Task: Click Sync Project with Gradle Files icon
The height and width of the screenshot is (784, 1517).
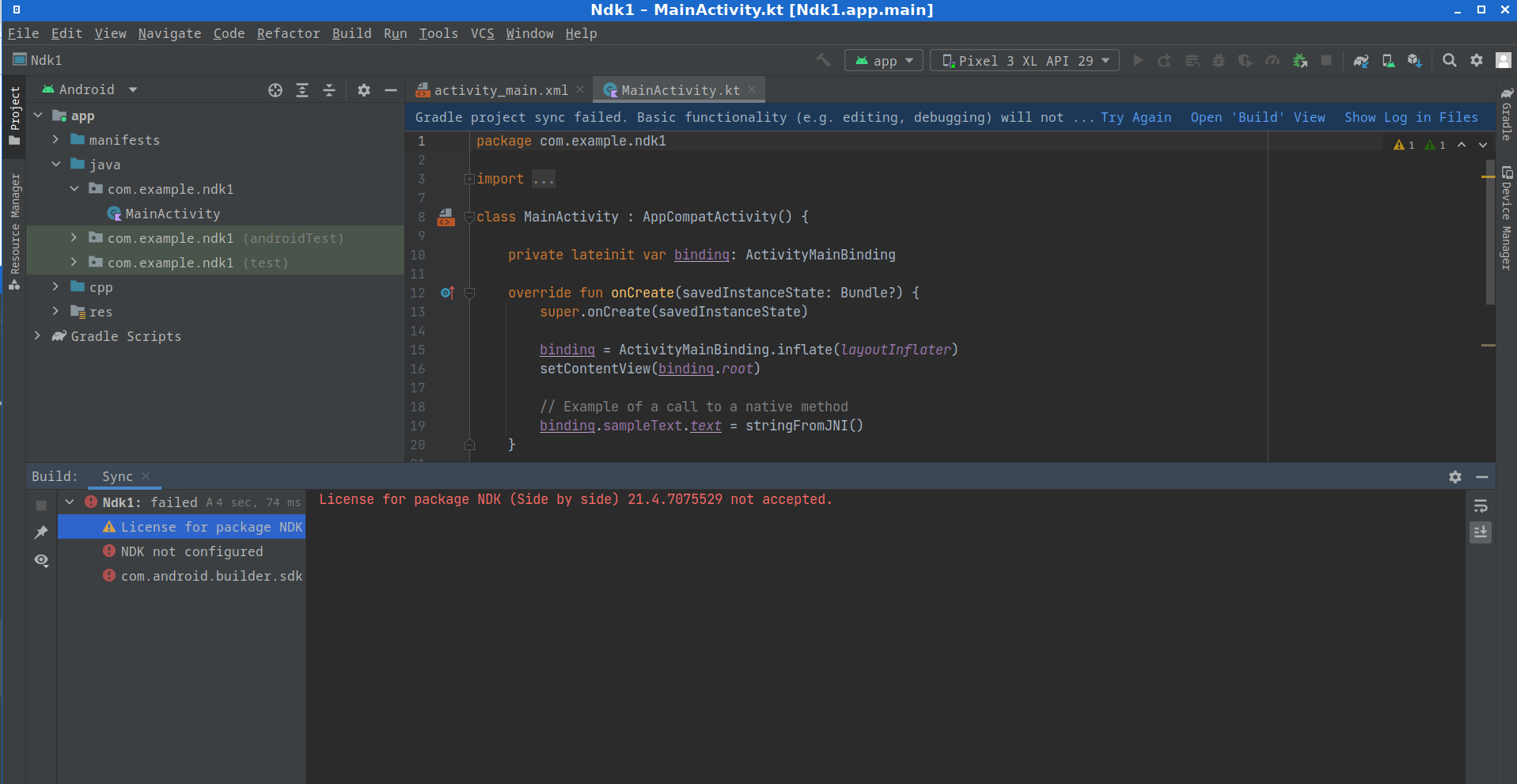Action: [1360, 61]
